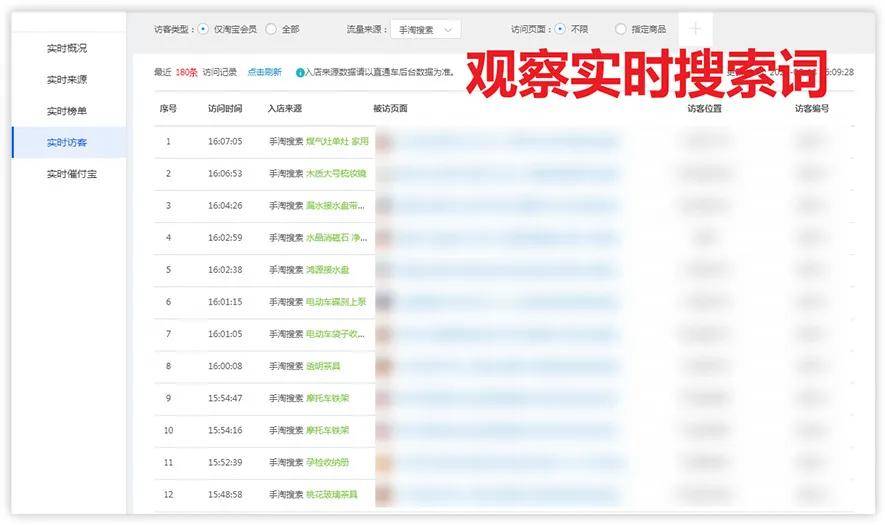Click the search term in the 16:02:38 row
The width and height of the screenshot is (885, 525).
(x=327, y=270)
